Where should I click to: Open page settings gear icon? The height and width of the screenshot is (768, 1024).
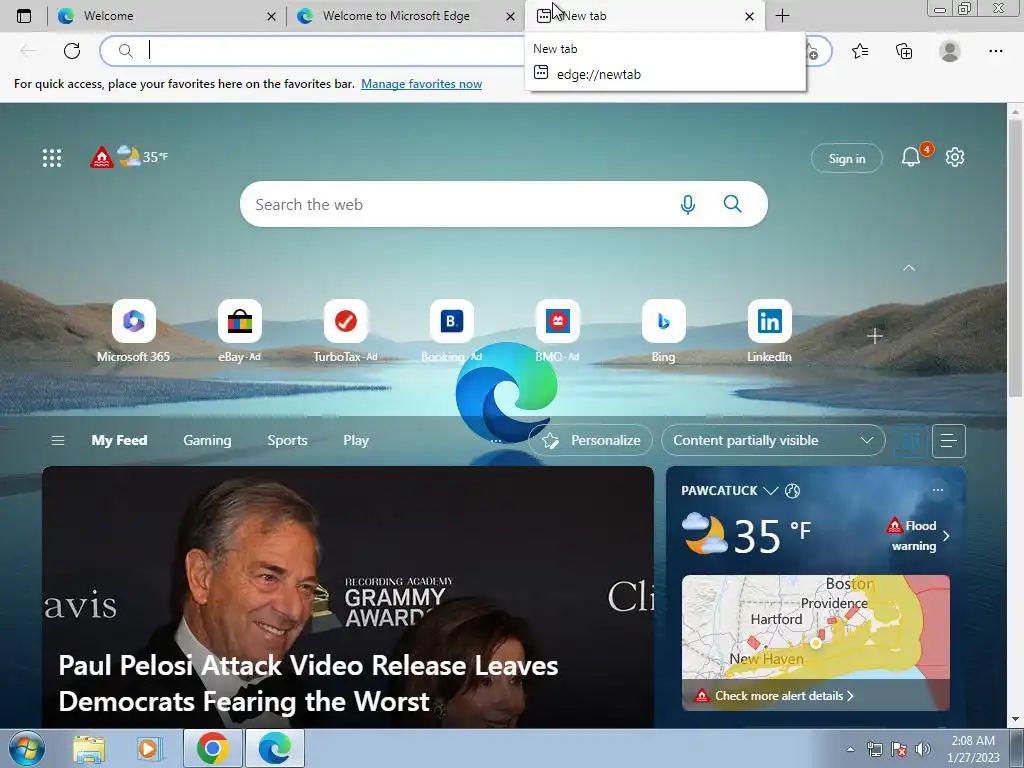[954, 157]
